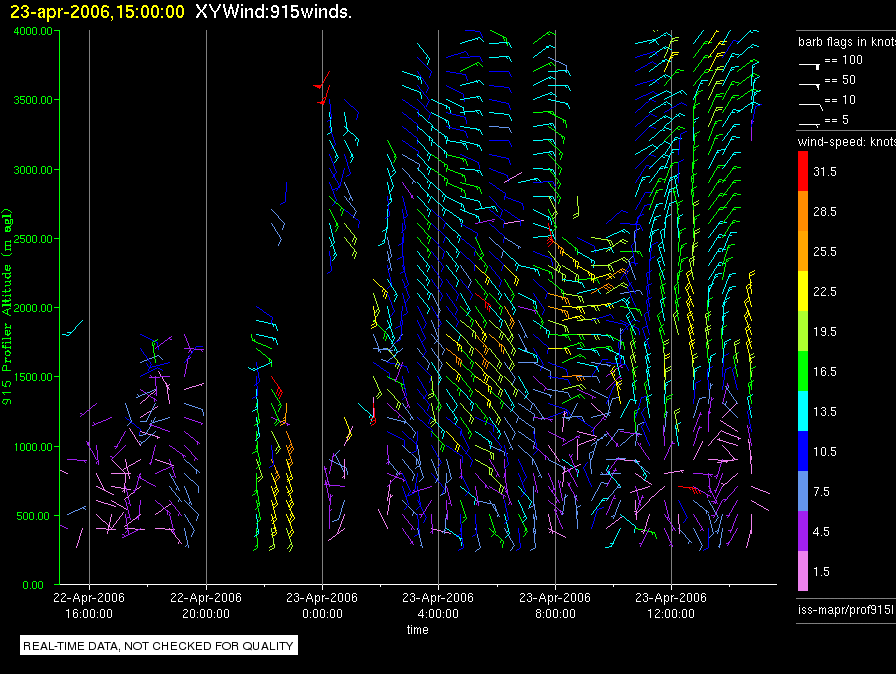The image size is (896, 674).
Task: Click the 500.00 altitude axis label
Action: pos(33,516)
